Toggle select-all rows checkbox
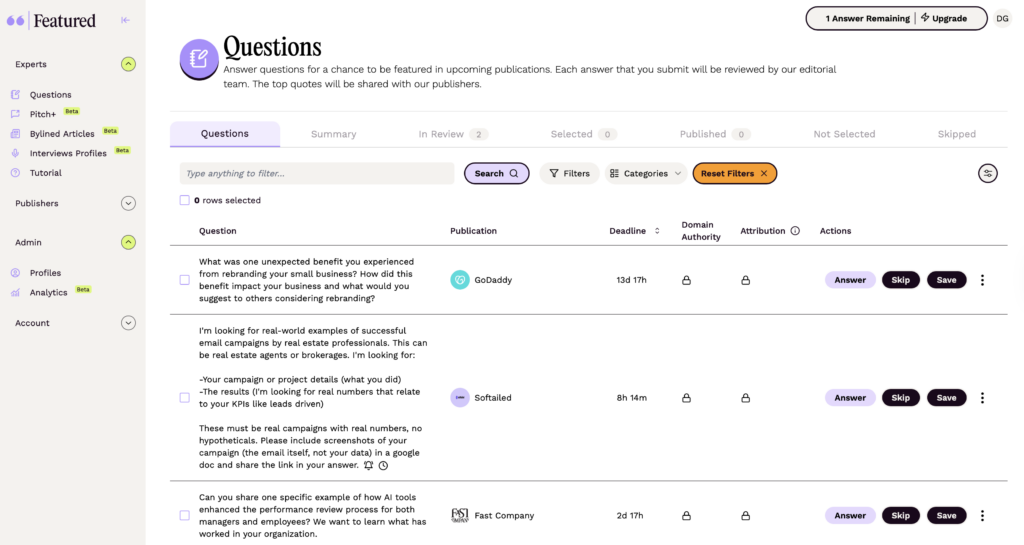1024x545 pixels. [185, 200]
